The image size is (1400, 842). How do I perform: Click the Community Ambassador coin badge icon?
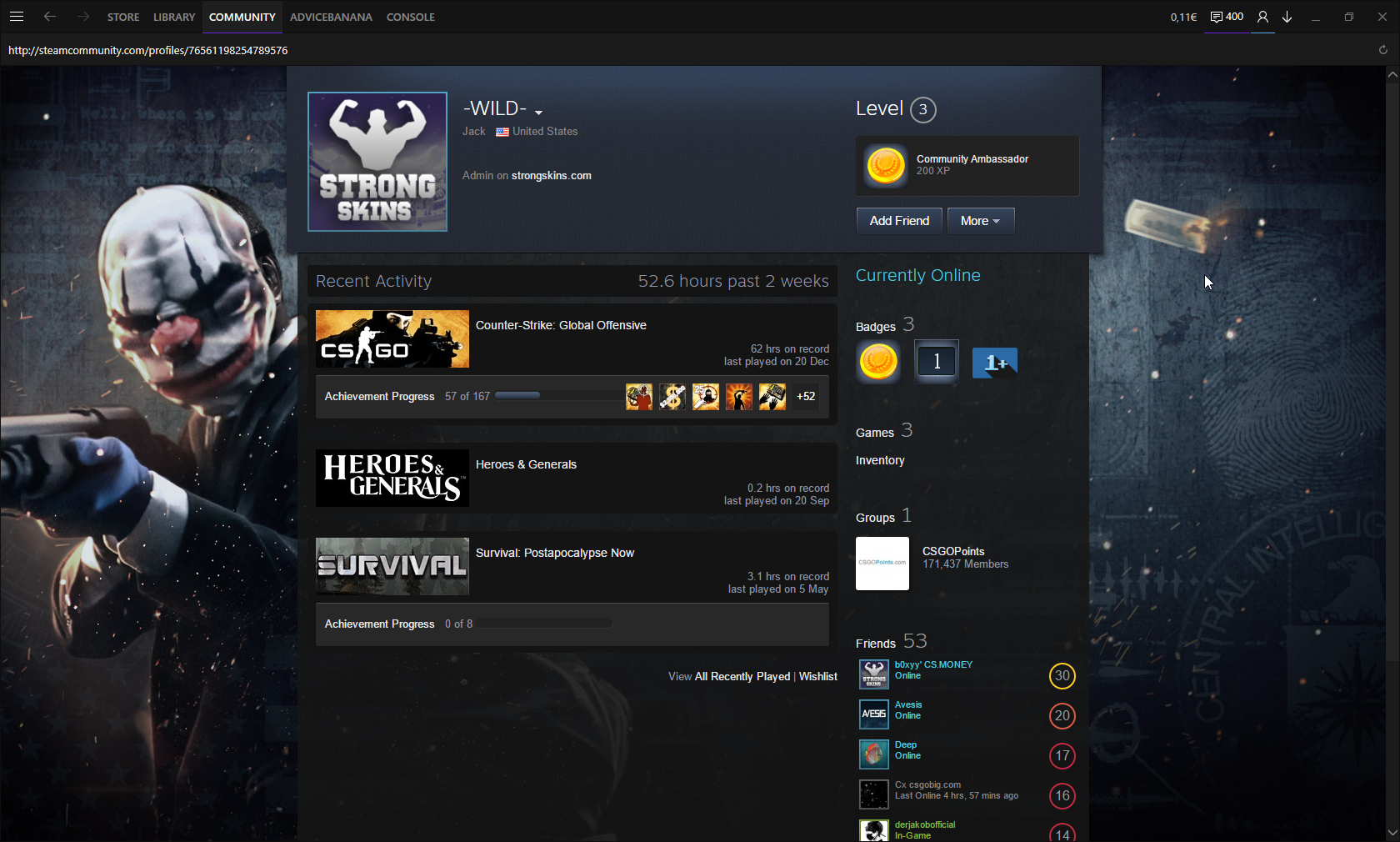(885, 165)
